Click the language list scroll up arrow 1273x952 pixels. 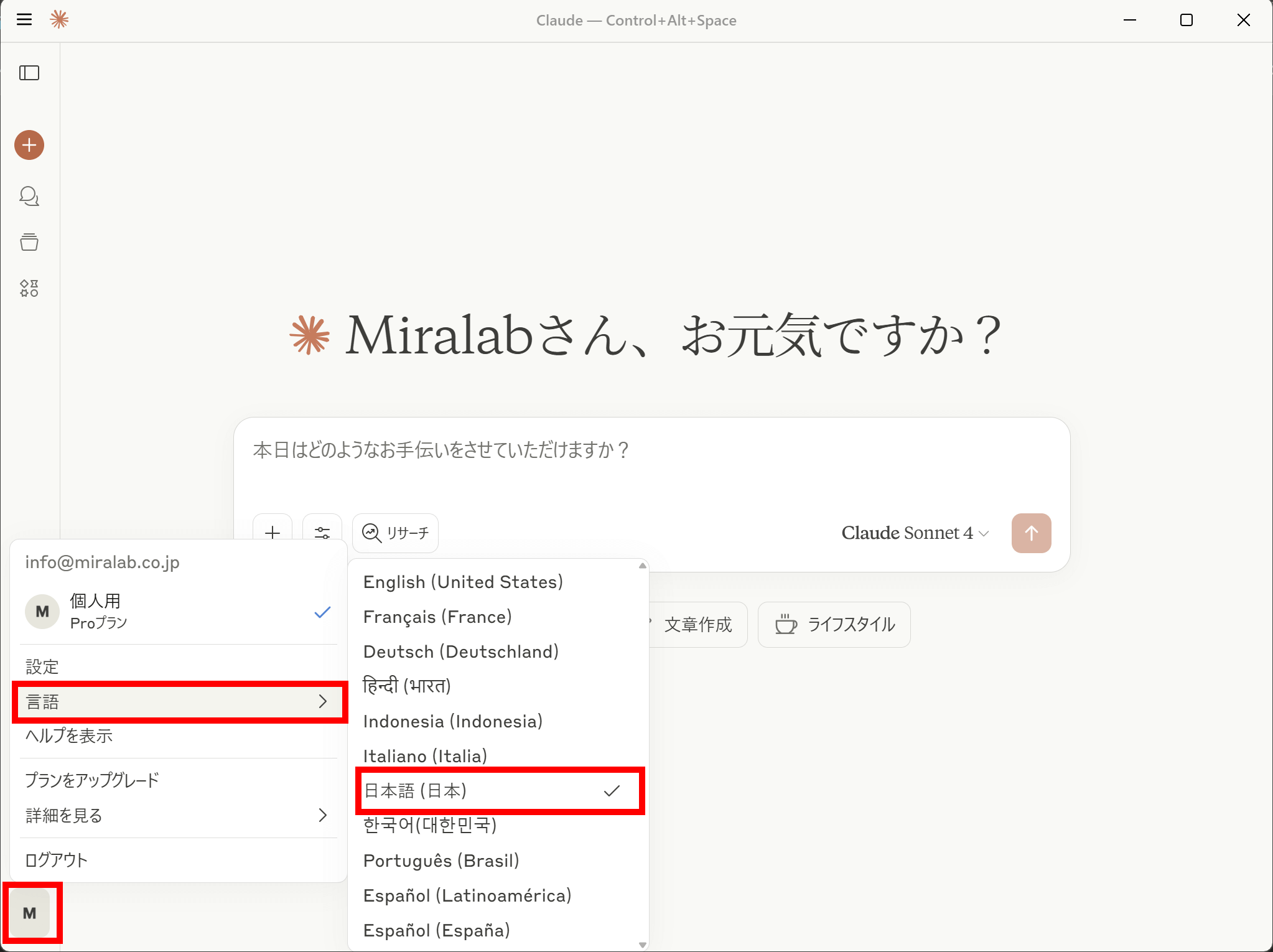tap(643, 566)
